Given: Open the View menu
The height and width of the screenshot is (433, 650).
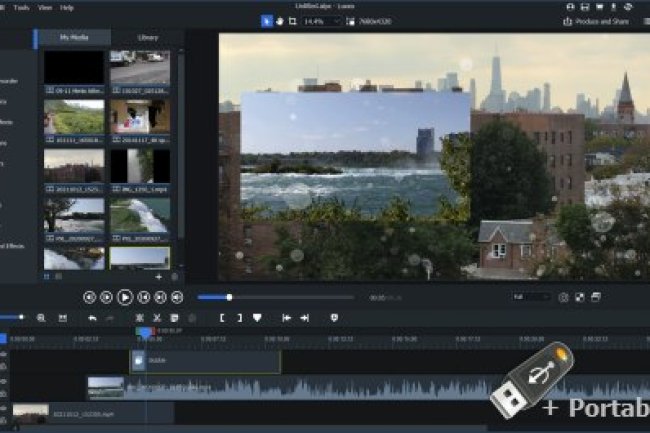Looking at the screenshot, I should coord(45,7).
